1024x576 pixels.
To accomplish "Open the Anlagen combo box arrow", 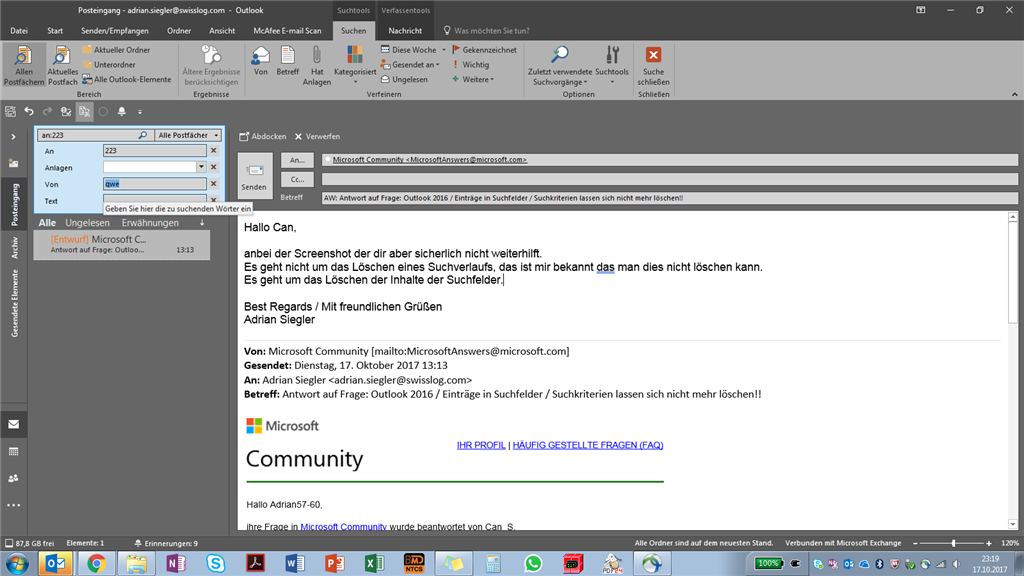I will [201, 167].
